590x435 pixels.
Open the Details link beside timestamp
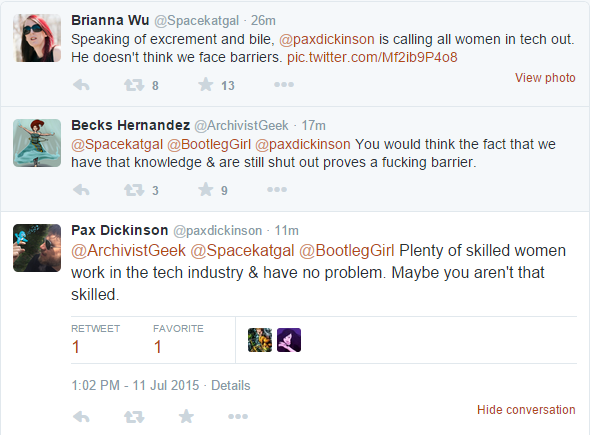click(231, 385)
